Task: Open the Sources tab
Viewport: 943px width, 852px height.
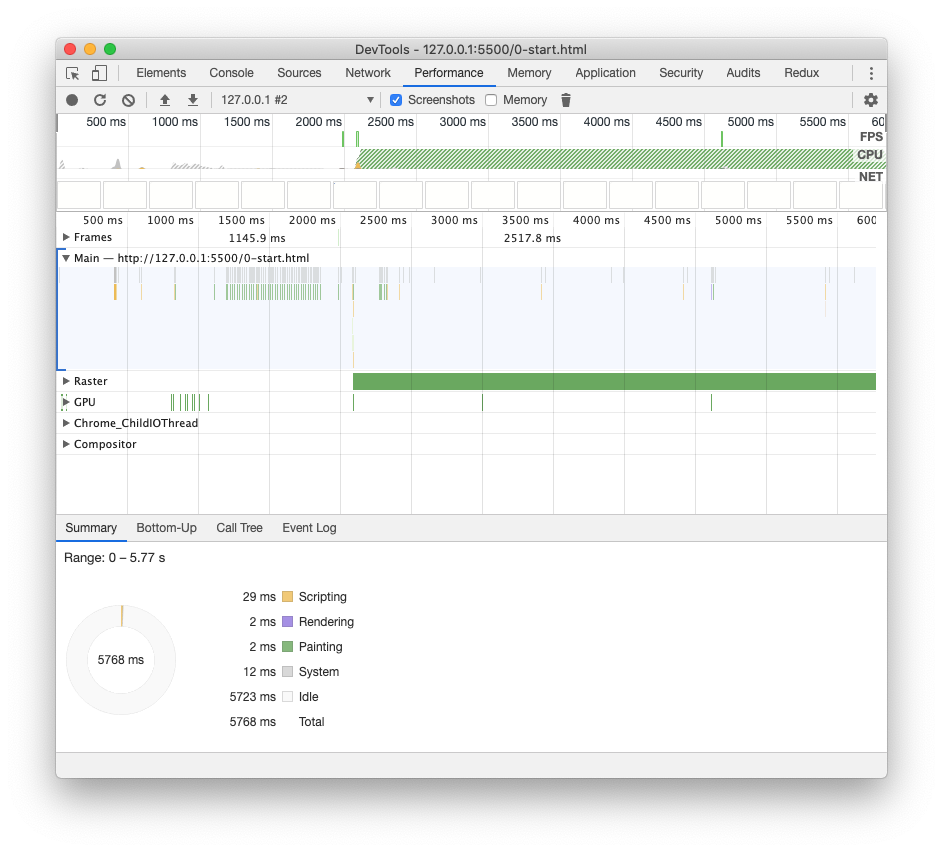Action: pyautogui.click(x=299, y=73)
